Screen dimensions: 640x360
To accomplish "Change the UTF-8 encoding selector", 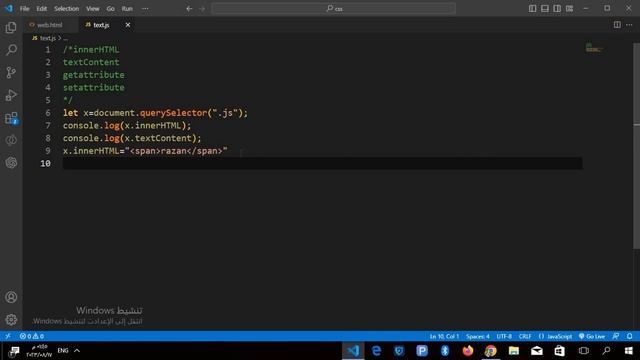I will (x=504, y=336).
